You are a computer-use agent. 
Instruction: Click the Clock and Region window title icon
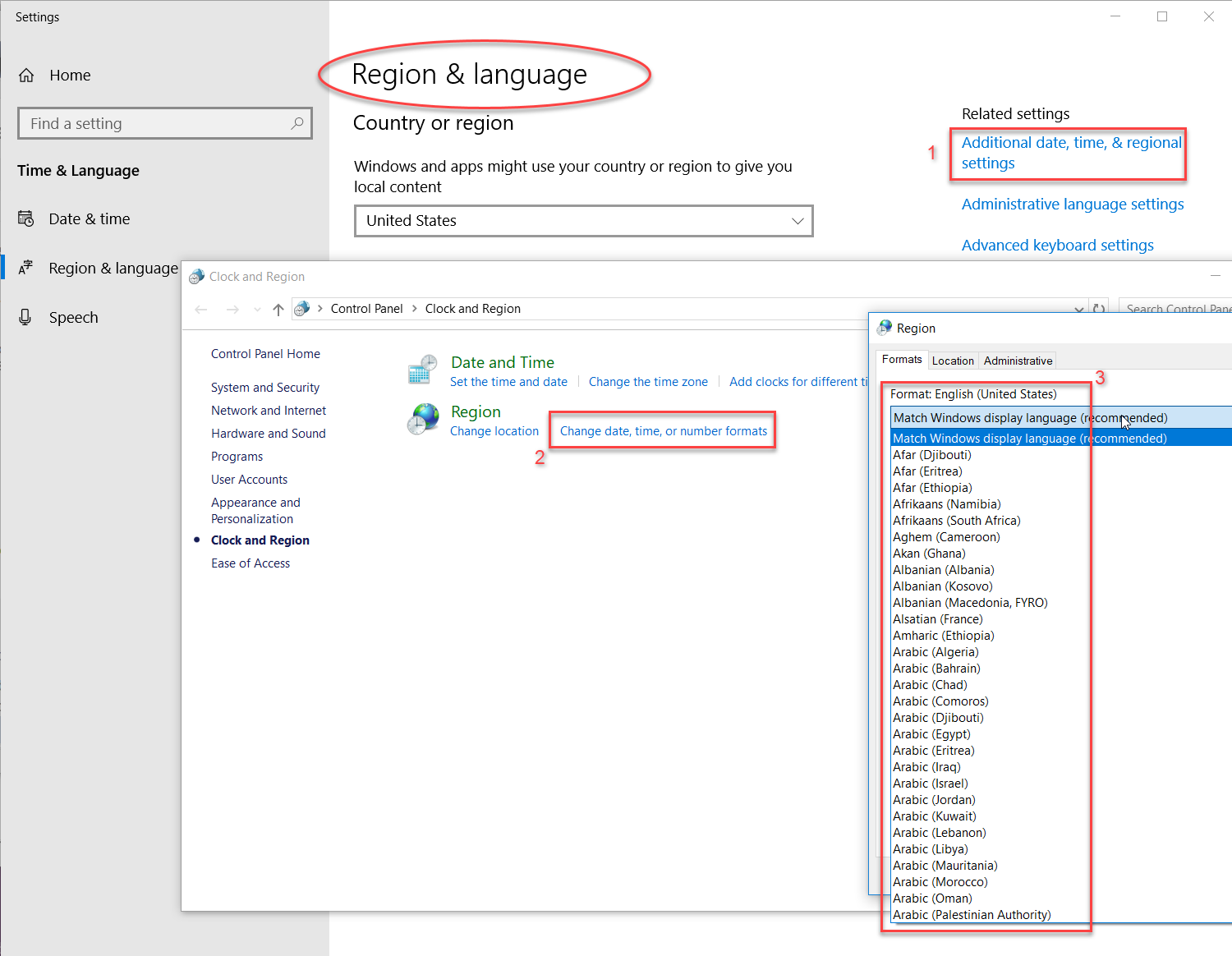tap(196, 277)
